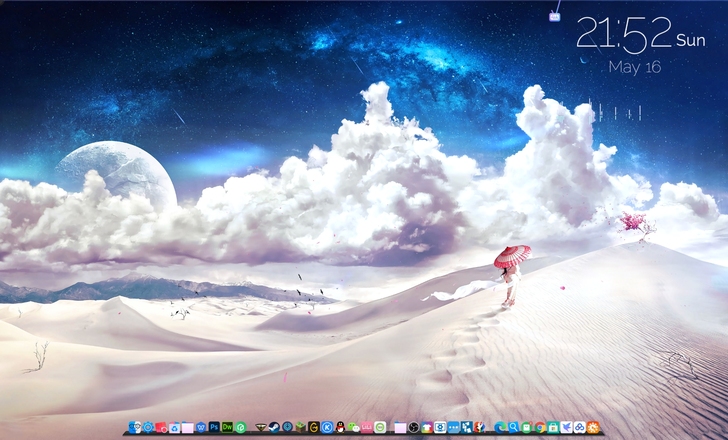The width and height of the screenshot is (728, 440).
Task: Launch Google Chrome from the dock
Action: 540,427
